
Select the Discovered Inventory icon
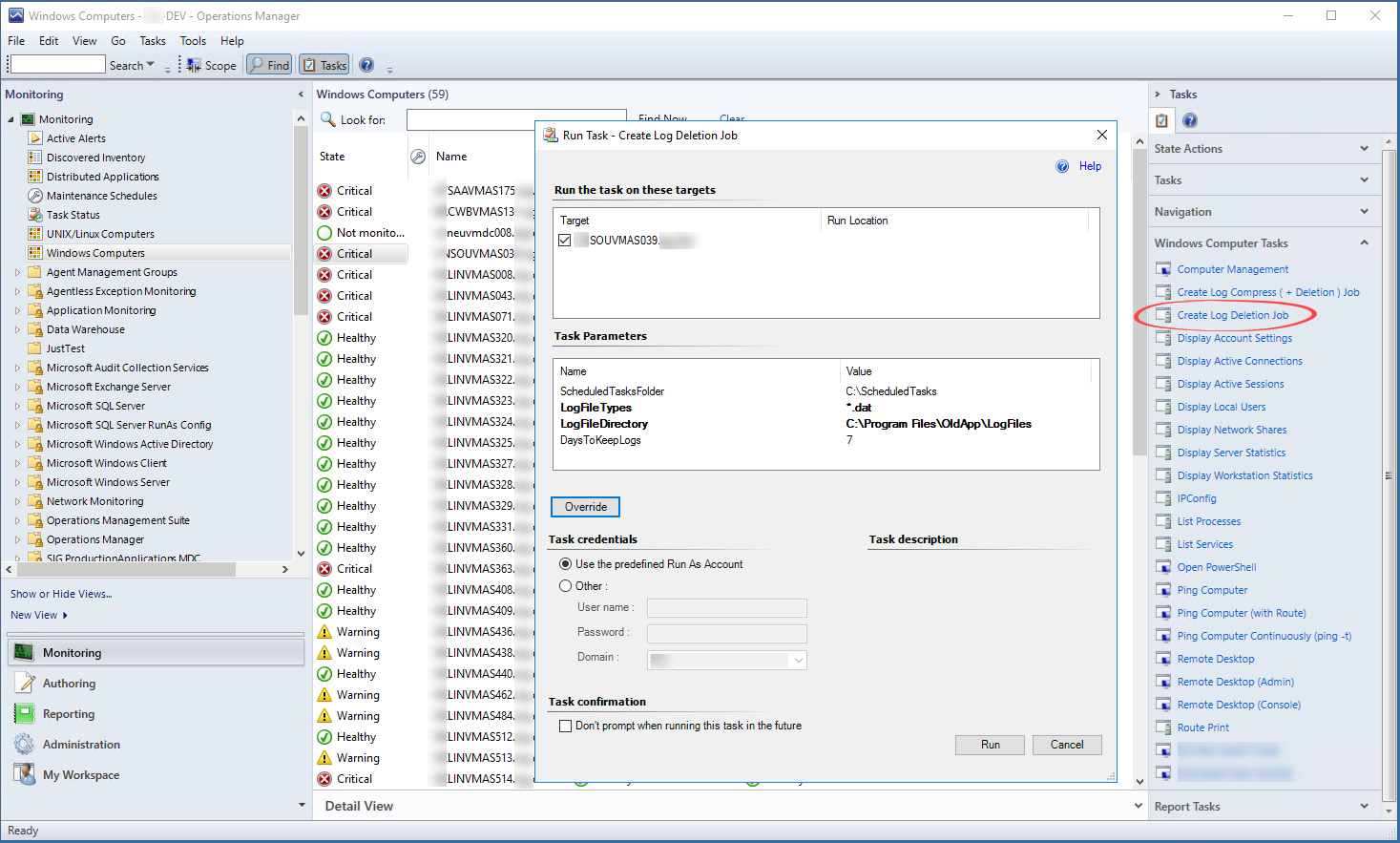click(35, 158)
